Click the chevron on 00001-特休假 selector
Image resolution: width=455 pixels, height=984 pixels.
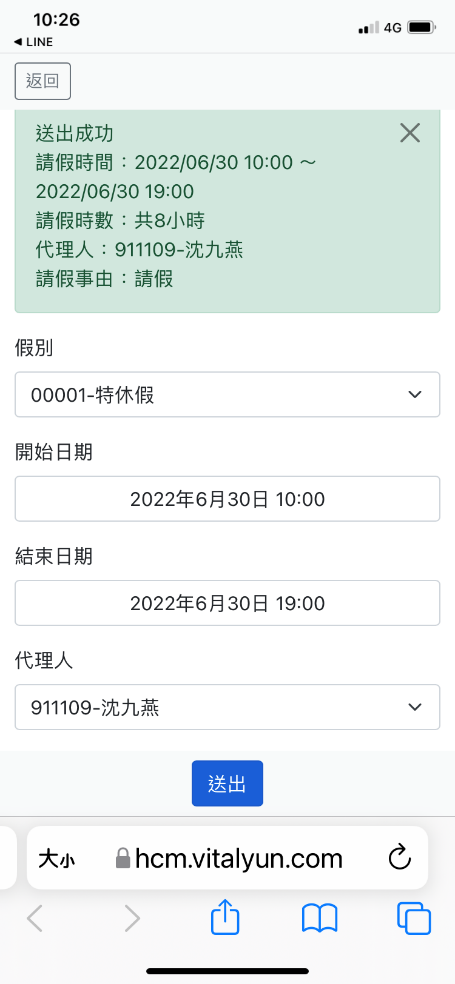pos(414,395)
